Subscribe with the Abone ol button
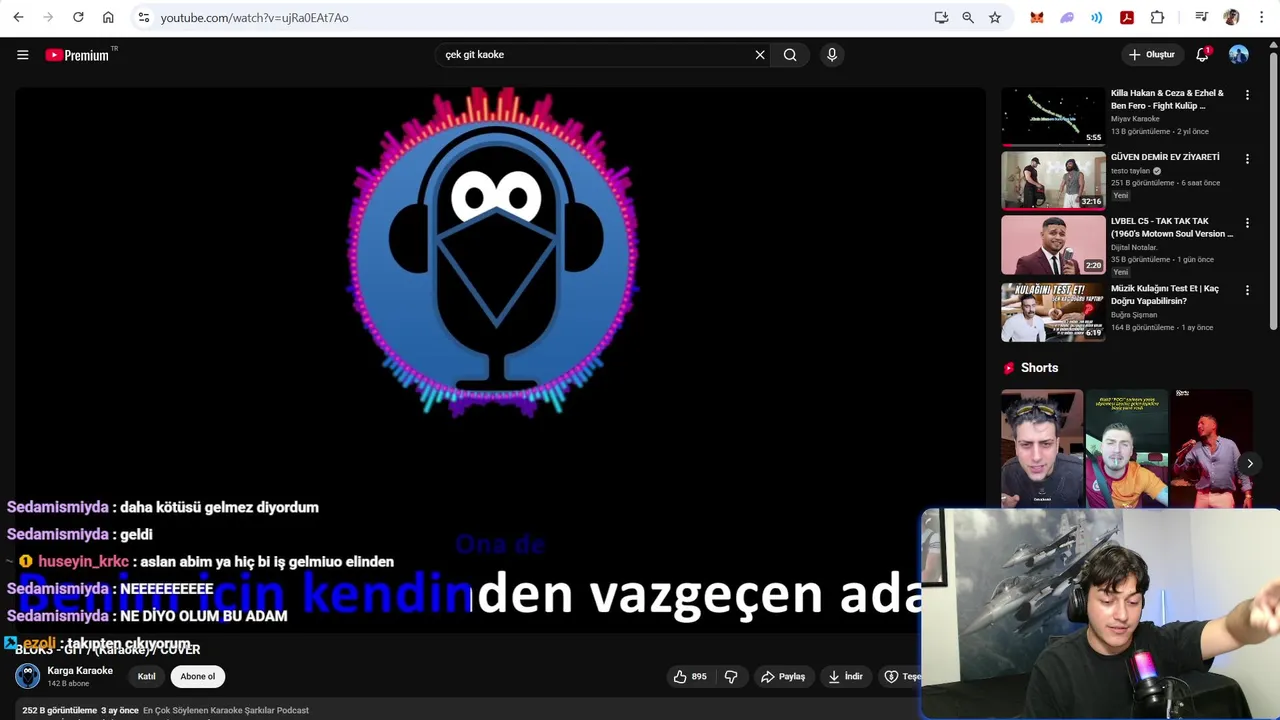The height and width of the screenshot is (720, 1280). coord(198,677)
